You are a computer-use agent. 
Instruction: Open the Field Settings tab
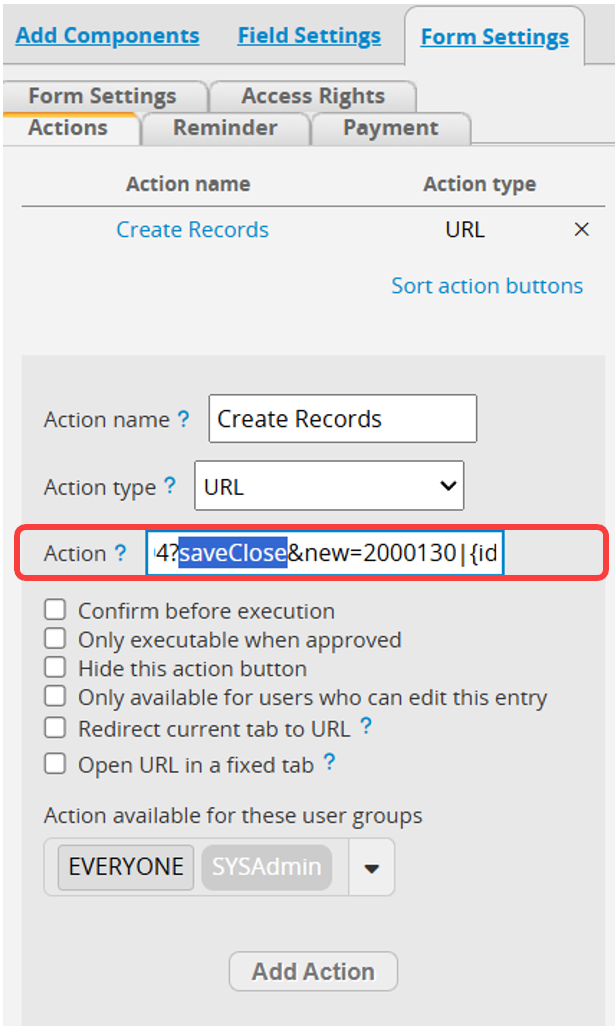click(309, 35)
